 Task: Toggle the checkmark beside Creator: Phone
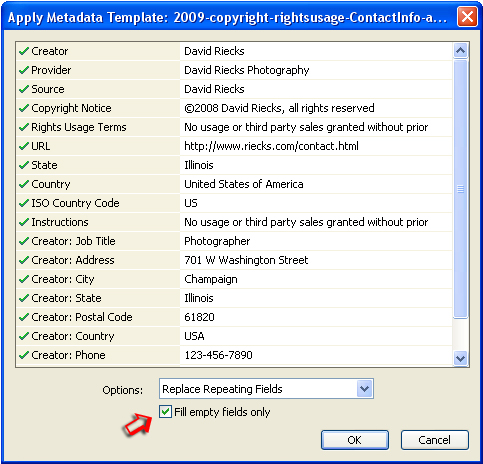click(24, 355)
